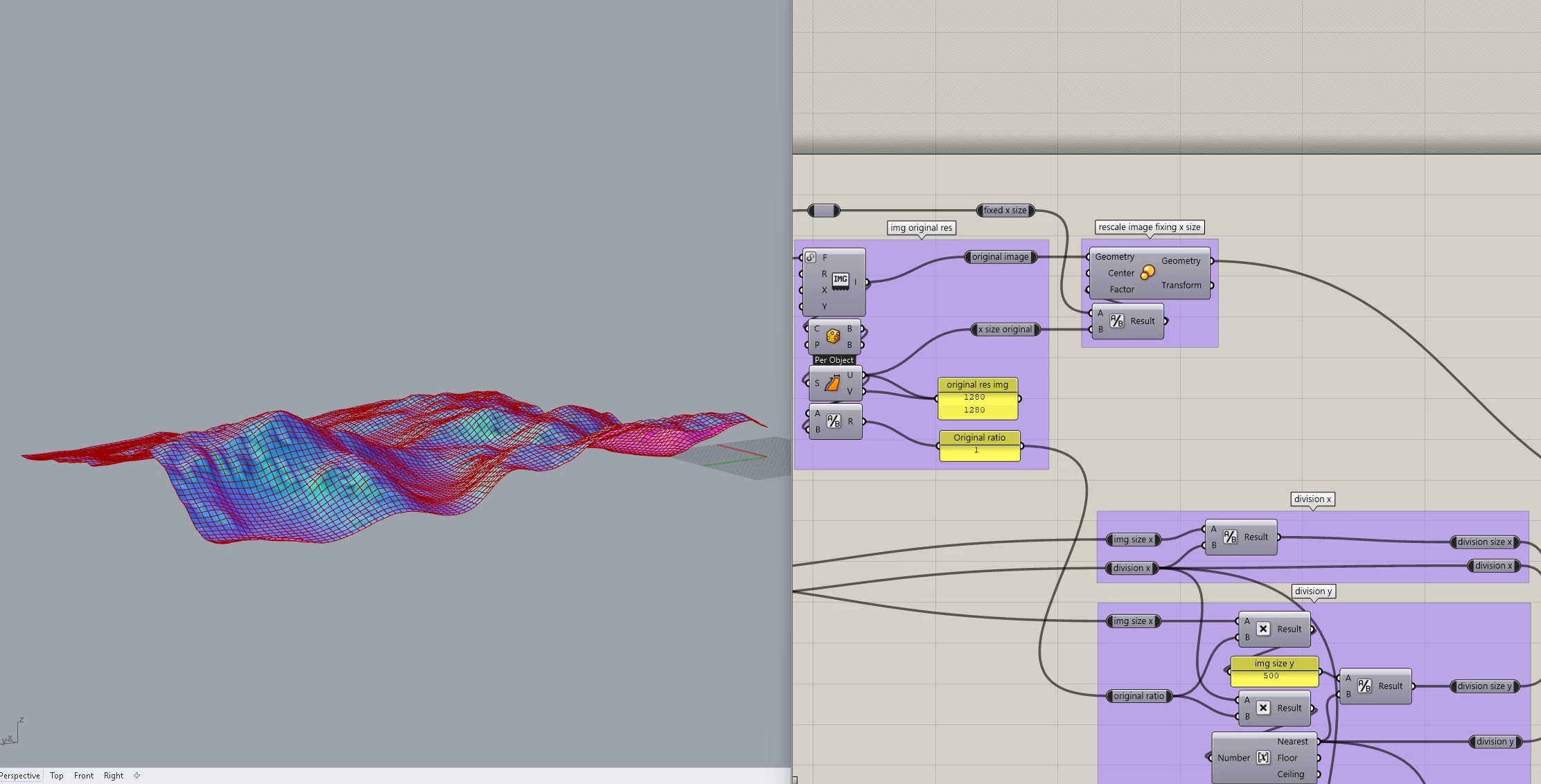Click division icon feeding division size y
The width and height of the screenshot is (1541, 784).
[x=1364, y=686]
